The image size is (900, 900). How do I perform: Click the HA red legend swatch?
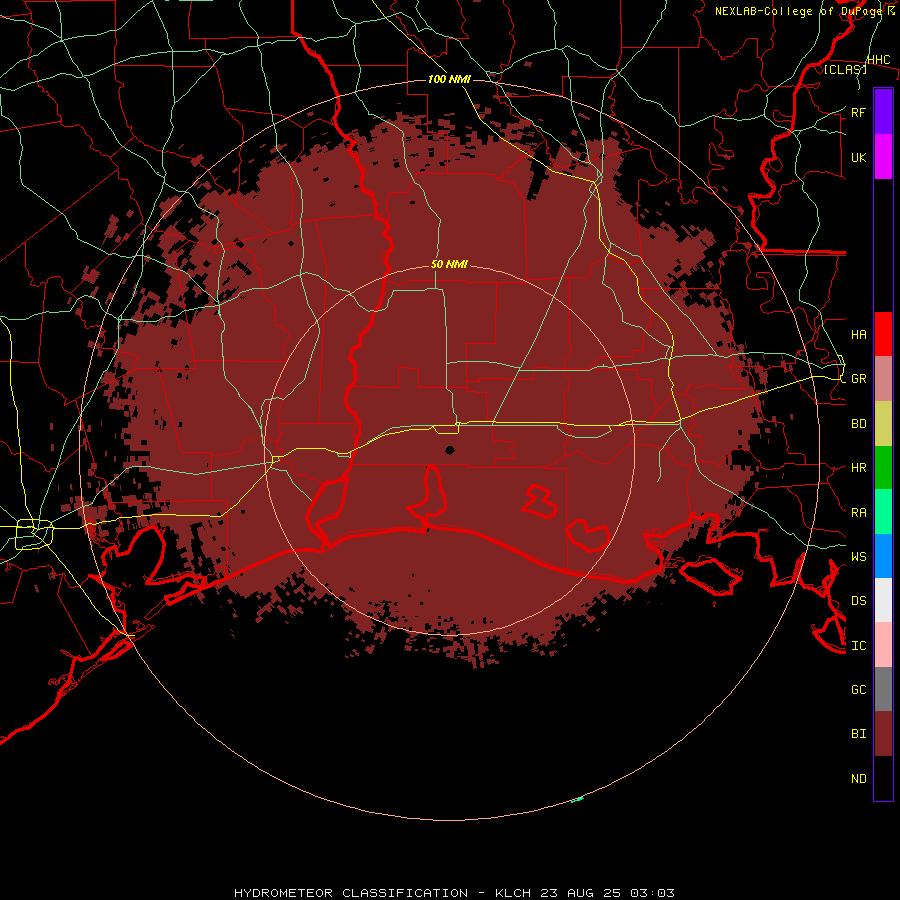click(883, 334)
